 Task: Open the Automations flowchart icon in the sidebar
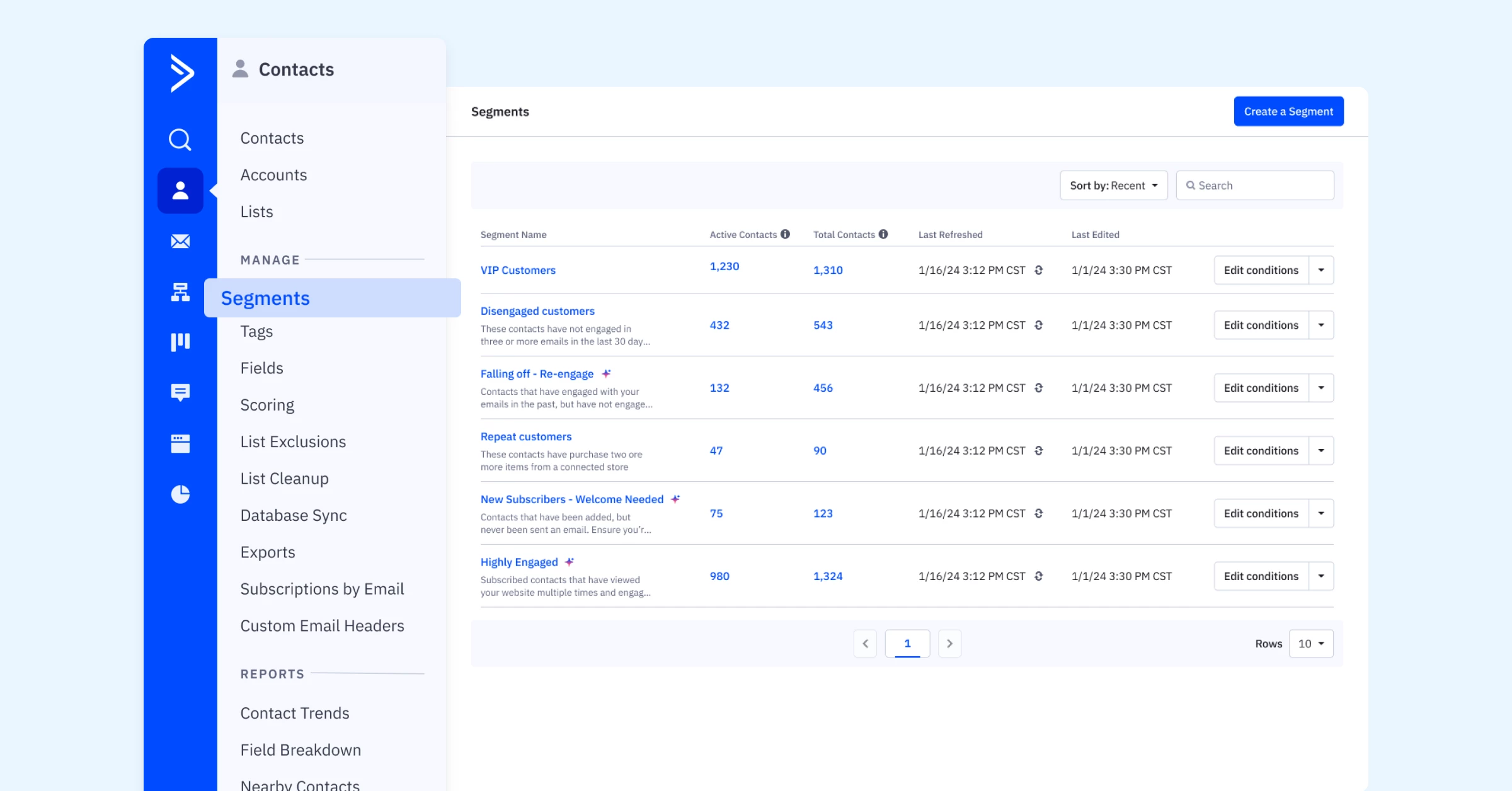click(180, 292)
